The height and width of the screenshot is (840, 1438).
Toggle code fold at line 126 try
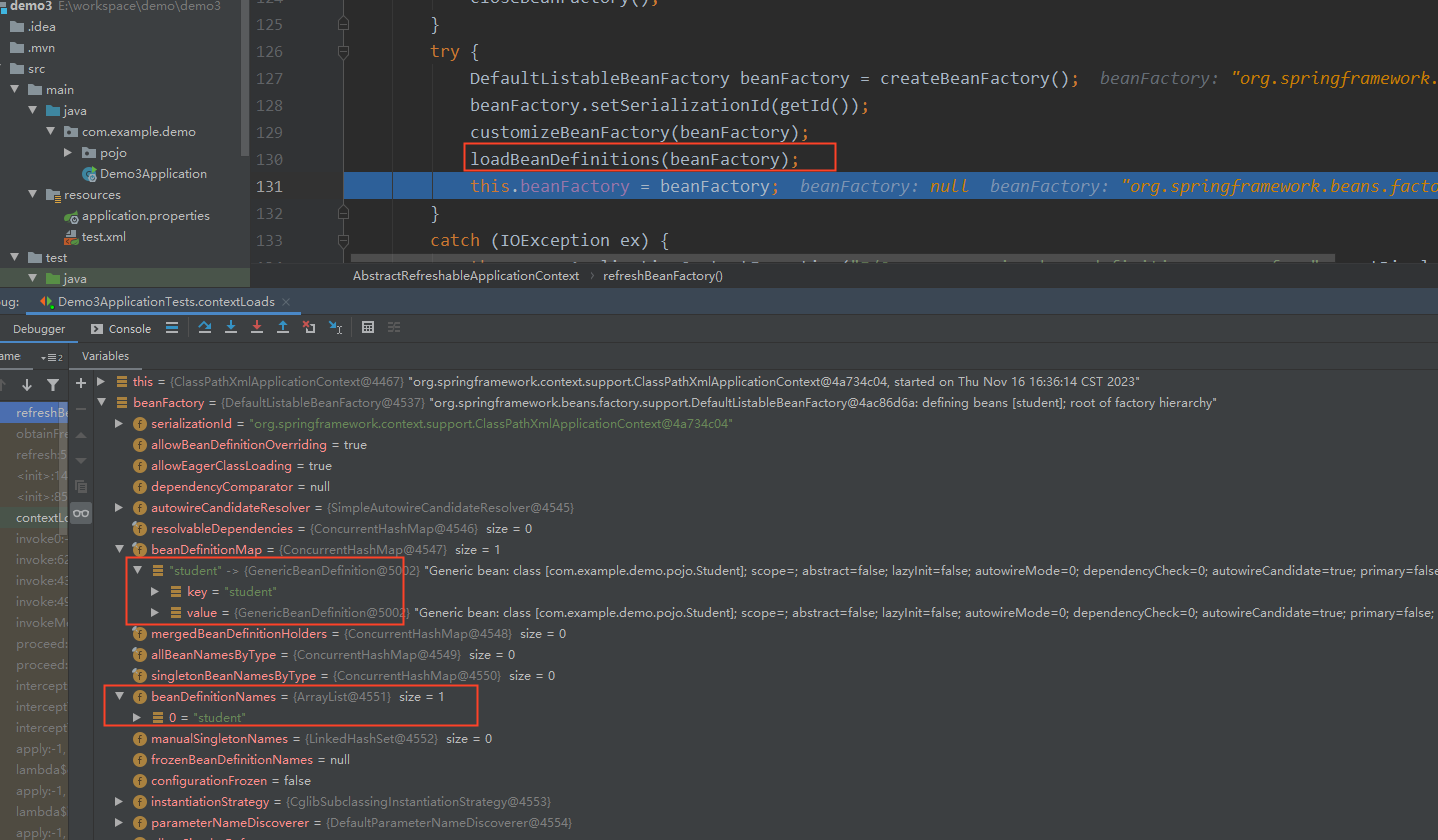[344, 51]
